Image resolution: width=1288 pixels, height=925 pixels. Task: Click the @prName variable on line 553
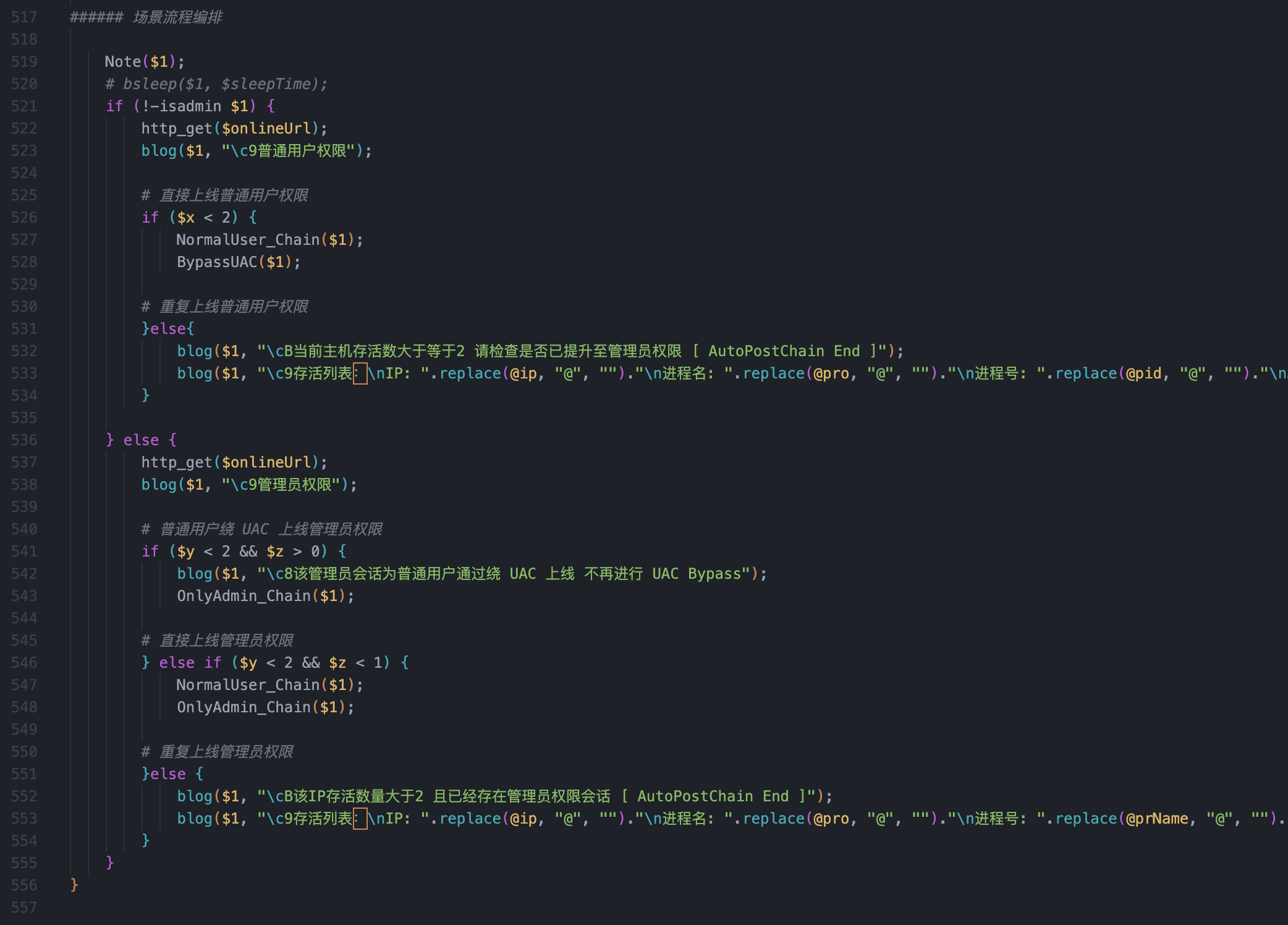click(1156, 819)
